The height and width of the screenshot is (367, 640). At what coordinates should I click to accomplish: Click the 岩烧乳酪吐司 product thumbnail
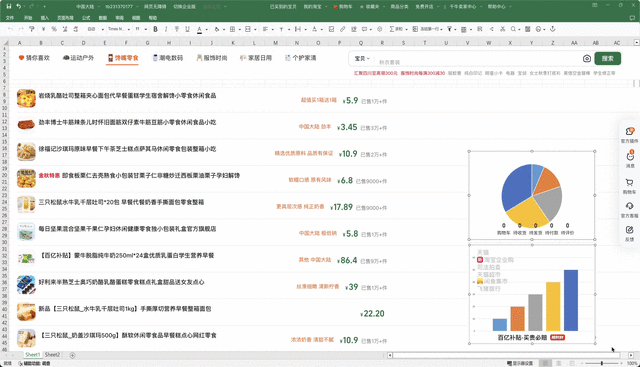coord(26,98)
